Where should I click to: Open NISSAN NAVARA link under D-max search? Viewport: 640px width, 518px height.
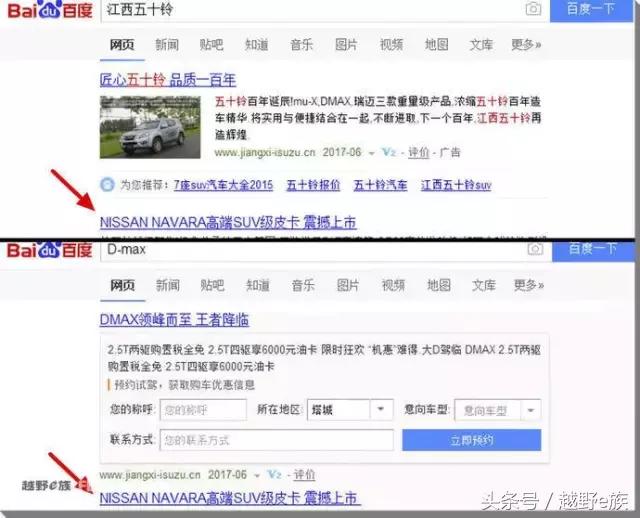pos(230,498)
